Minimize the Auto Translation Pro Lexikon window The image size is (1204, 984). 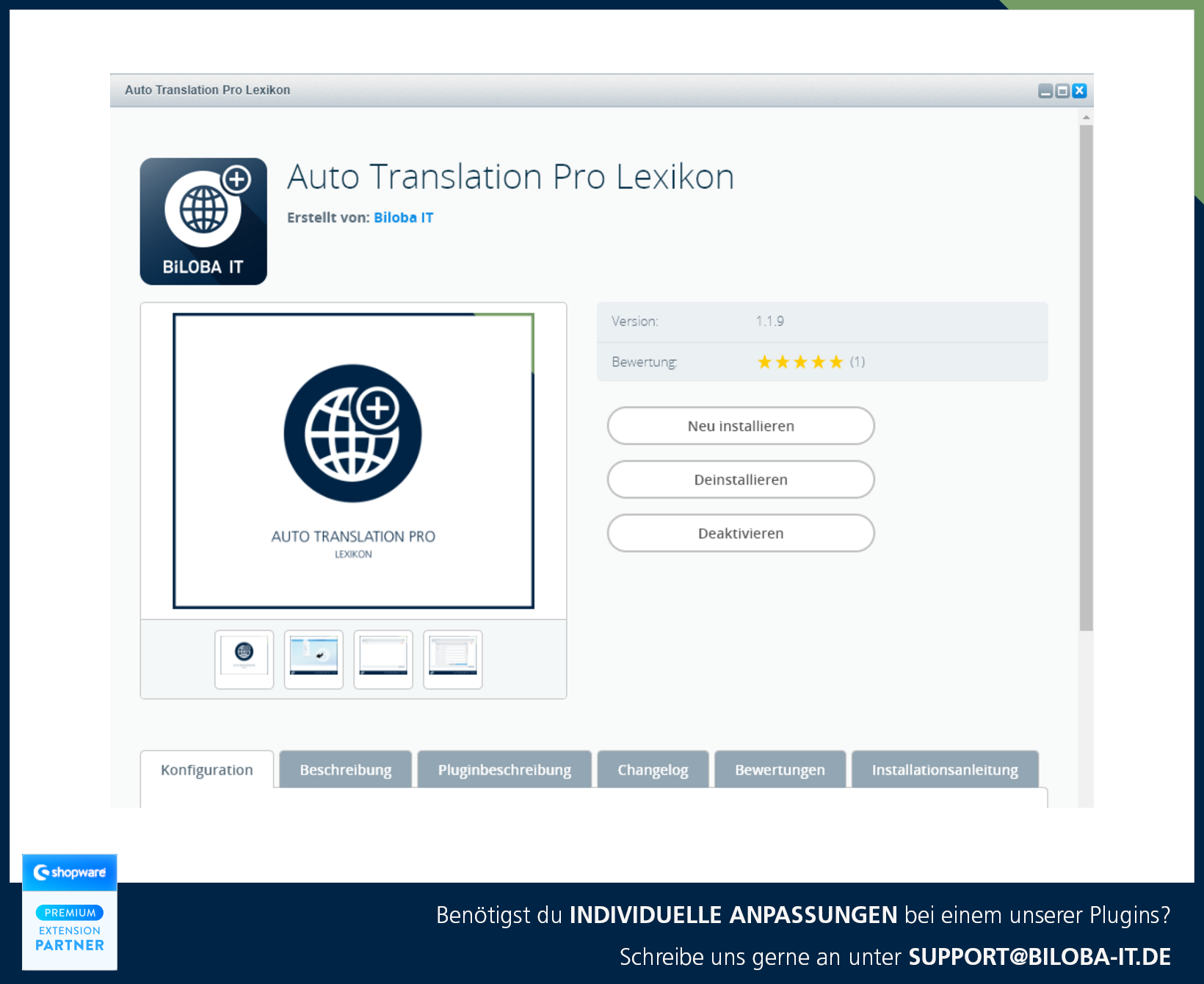coord(1045,90)
